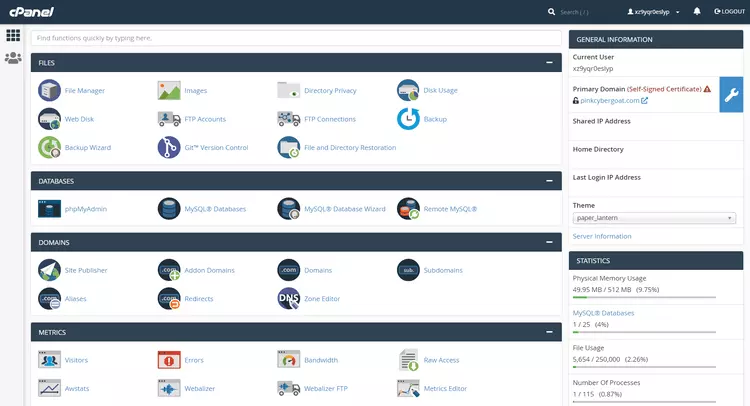Click the '1 / 115' processes value
The image size is (750, 406).
(583, 395)
